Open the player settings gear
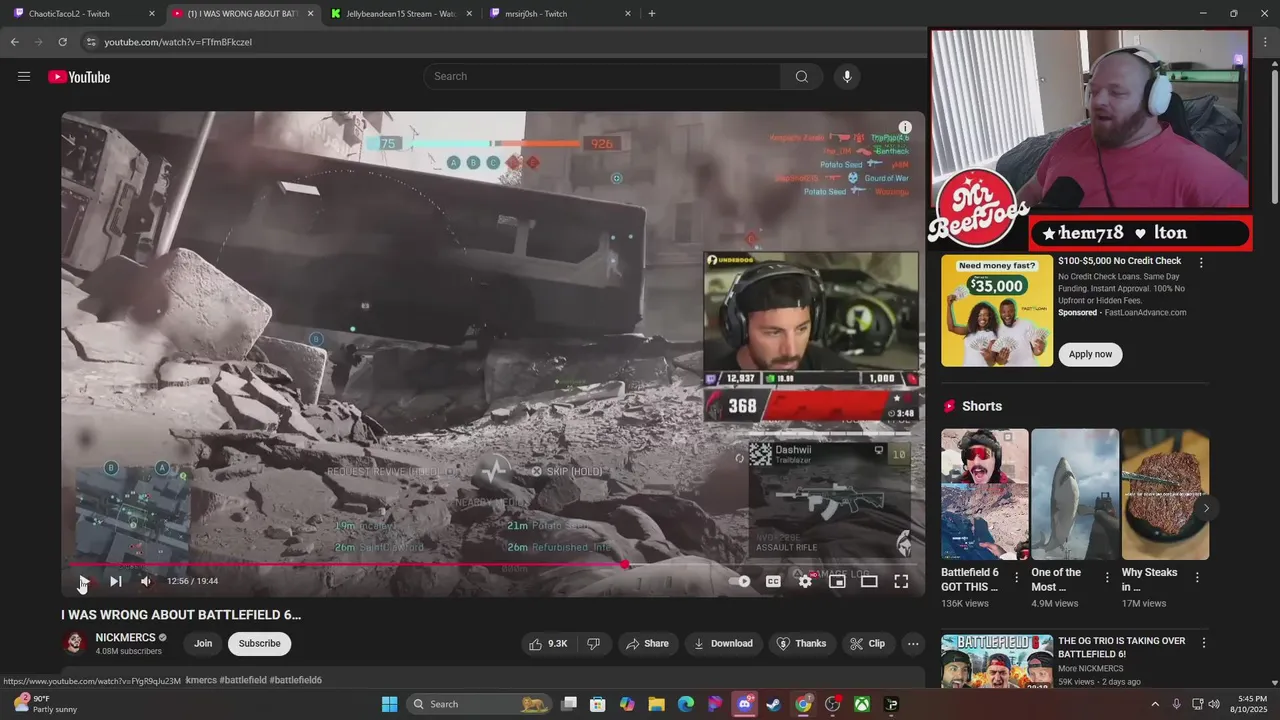 pos(805,581)
